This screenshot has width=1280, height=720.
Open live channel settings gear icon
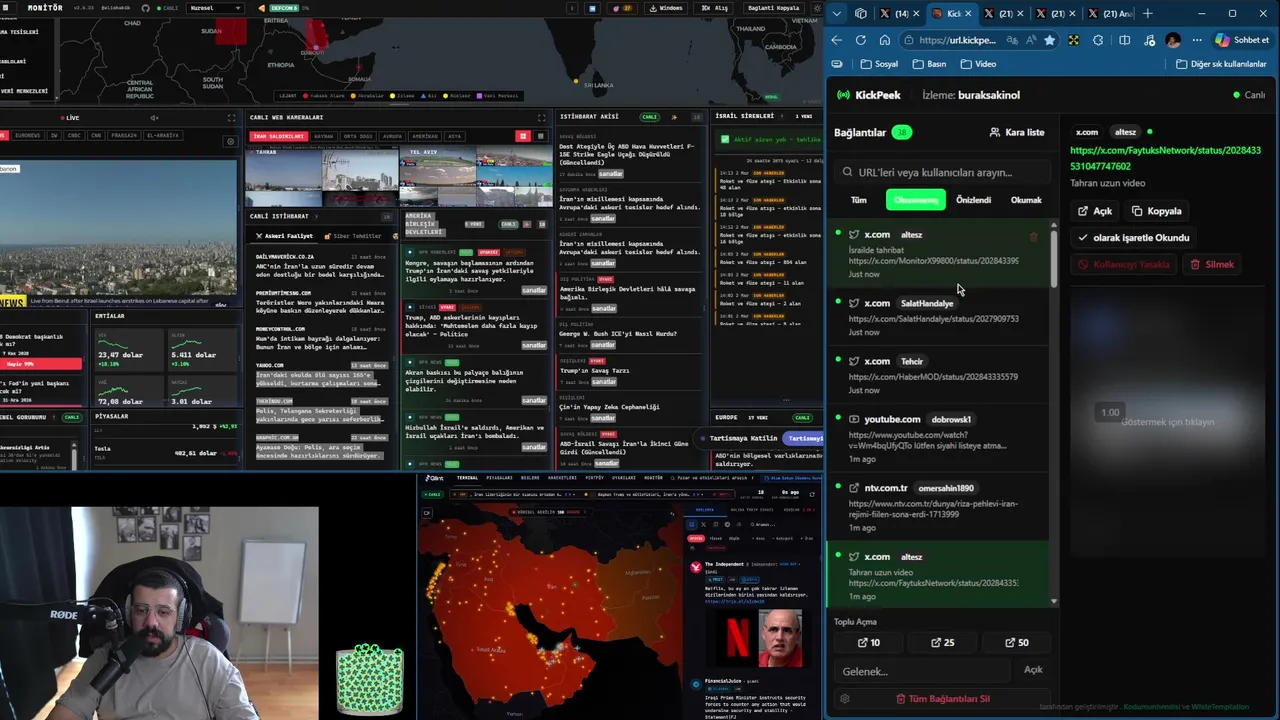231,141
